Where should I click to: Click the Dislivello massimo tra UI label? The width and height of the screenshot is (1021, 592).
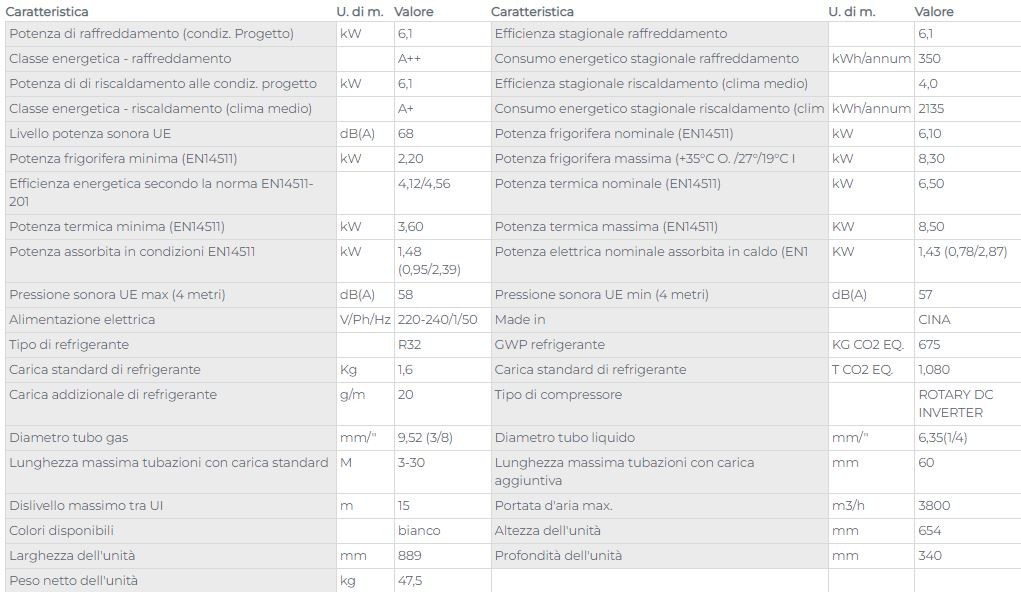86,505
